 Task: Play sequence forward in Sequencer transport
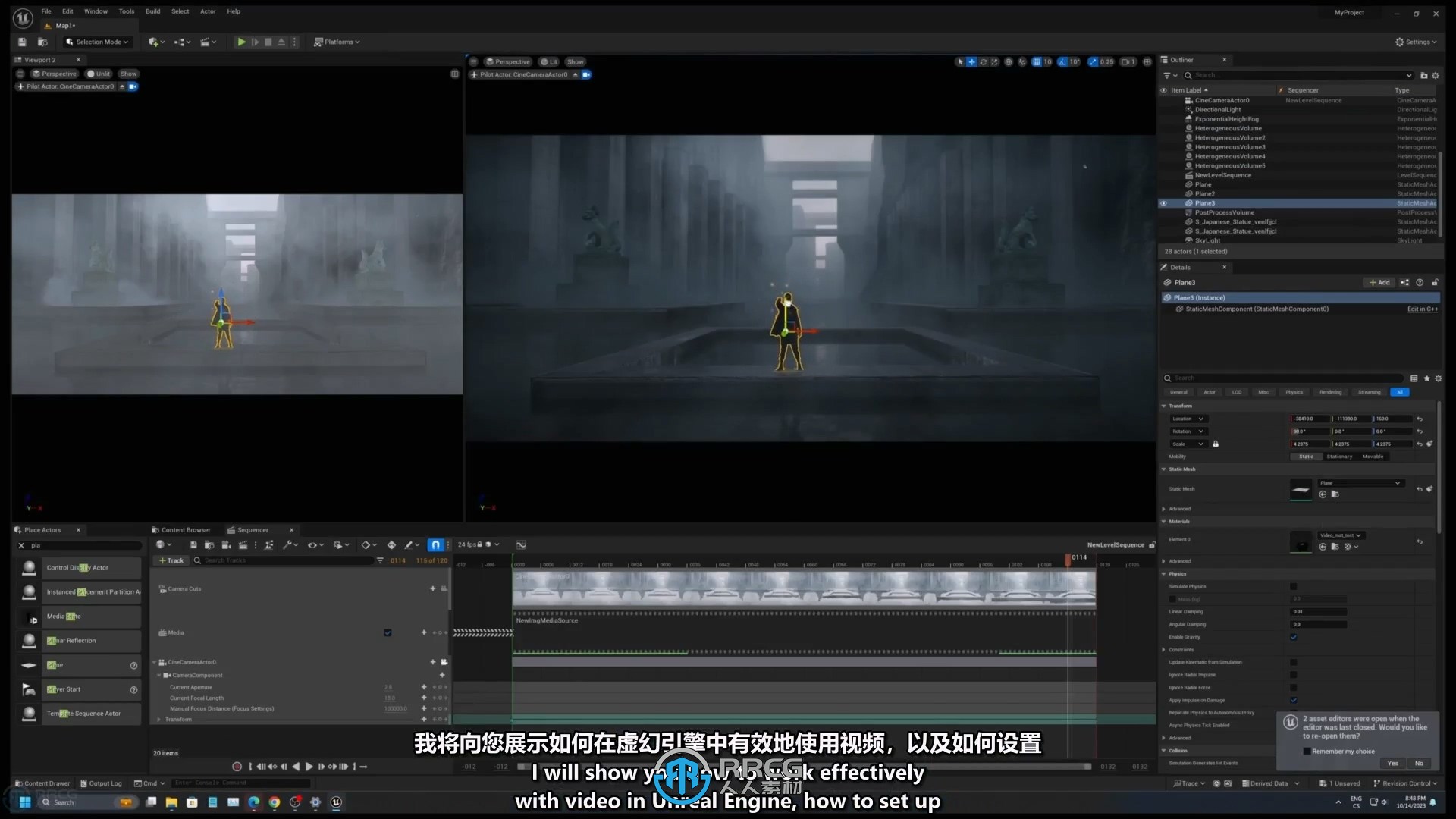[309, 767]
